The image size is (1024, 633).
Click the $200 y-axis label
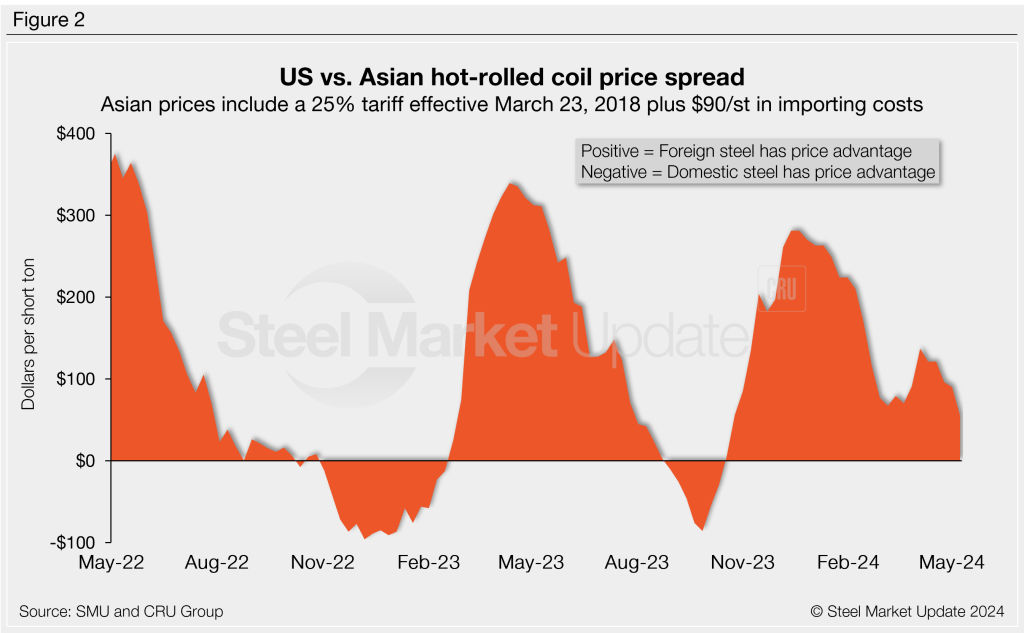coord(76,297)
